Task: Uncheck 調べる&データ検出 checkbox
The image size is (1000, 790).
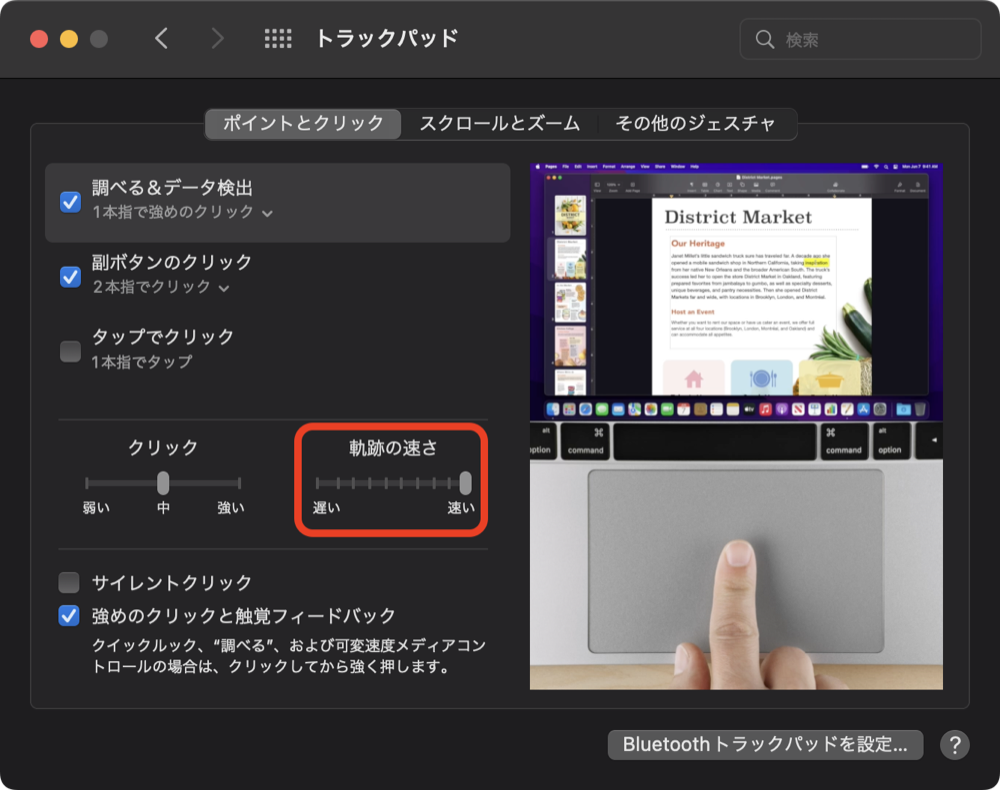Action: tap(70, 202)
